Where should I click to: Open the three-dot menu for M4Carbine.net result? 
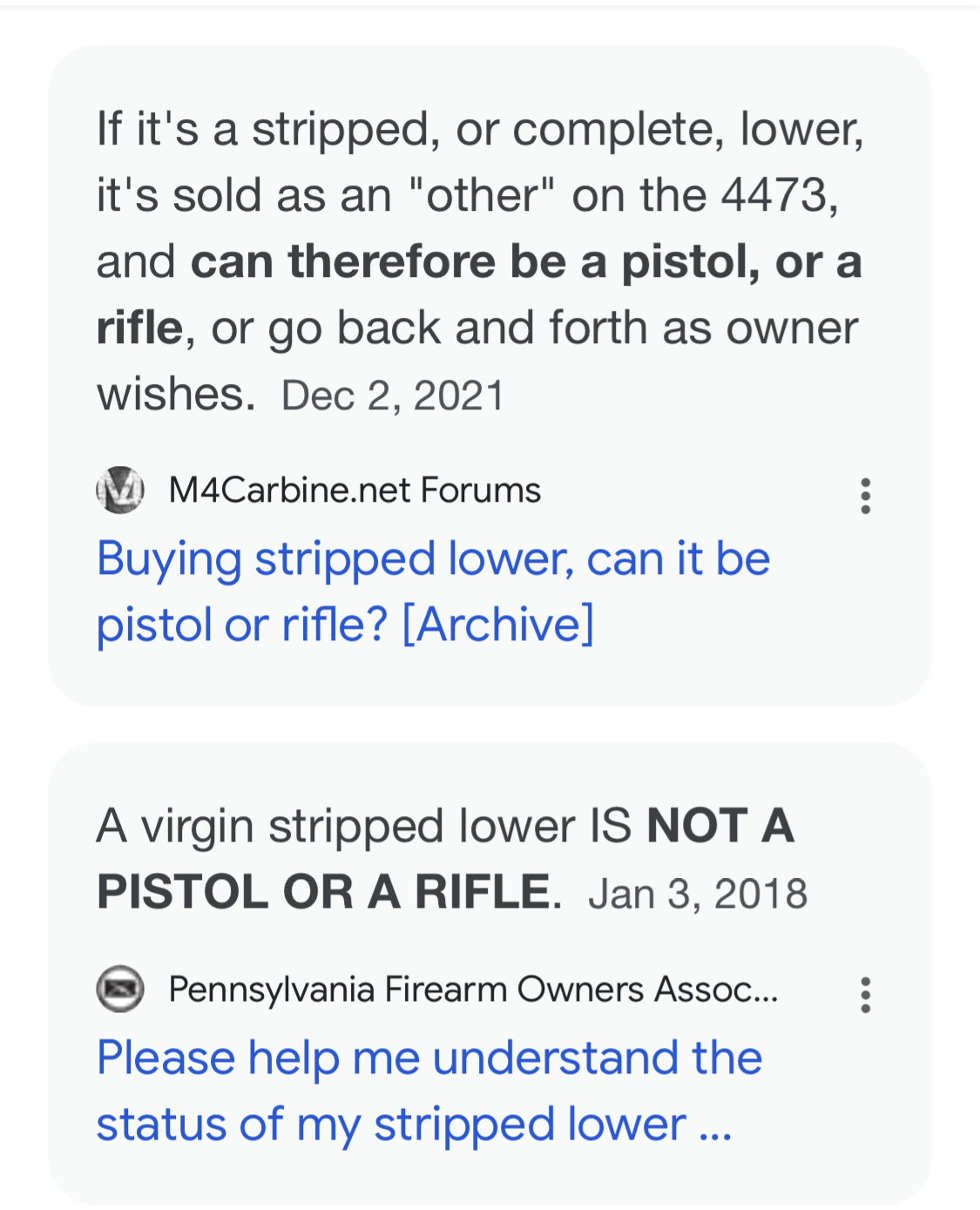(x=865, y=496)
